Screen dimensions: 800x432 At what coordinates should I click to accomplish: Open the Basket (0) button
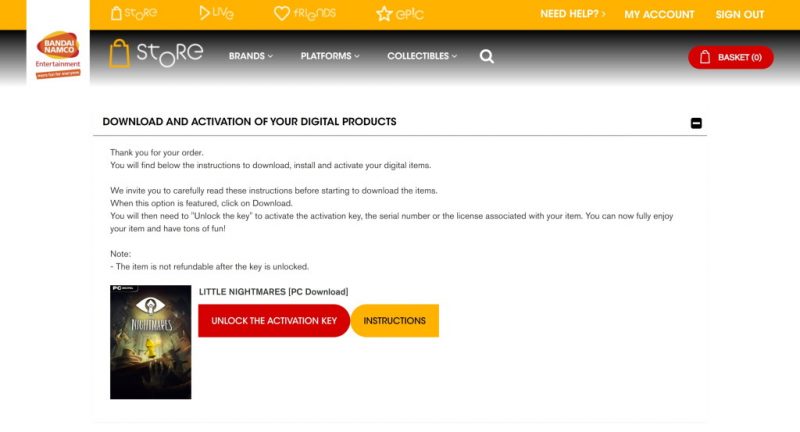click(x=731, y=57)
